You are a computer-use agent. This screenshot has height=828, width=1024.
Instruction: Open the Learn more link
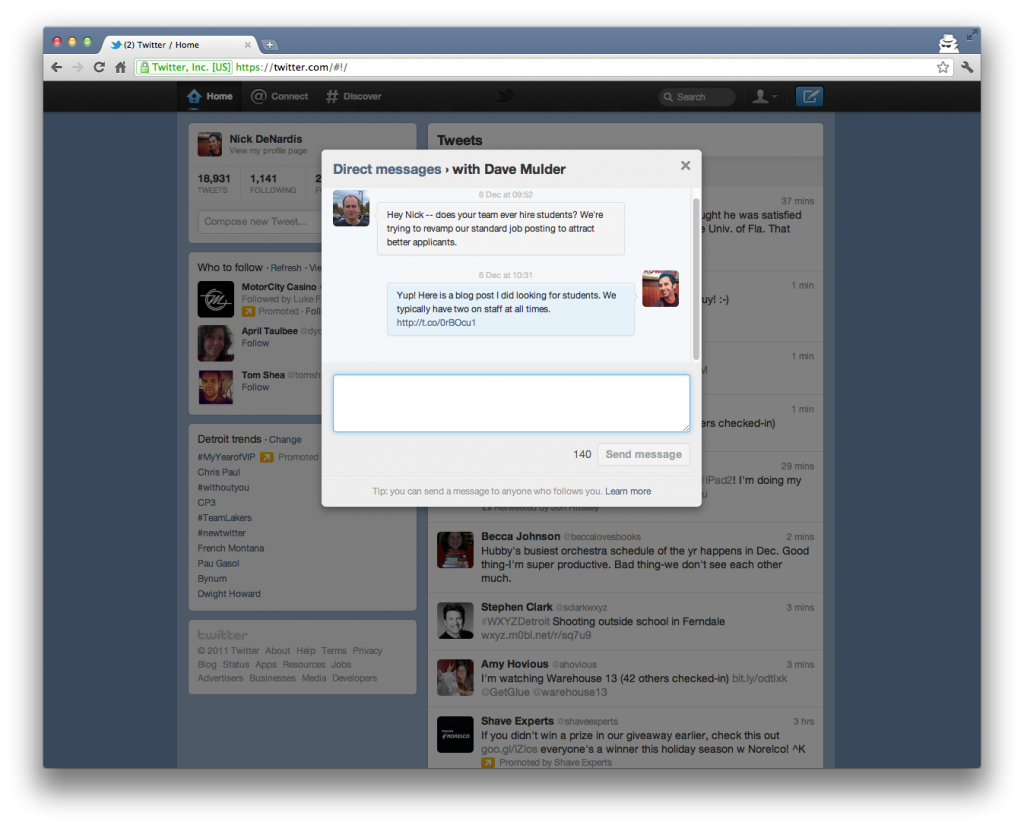(x=628, y=491)
